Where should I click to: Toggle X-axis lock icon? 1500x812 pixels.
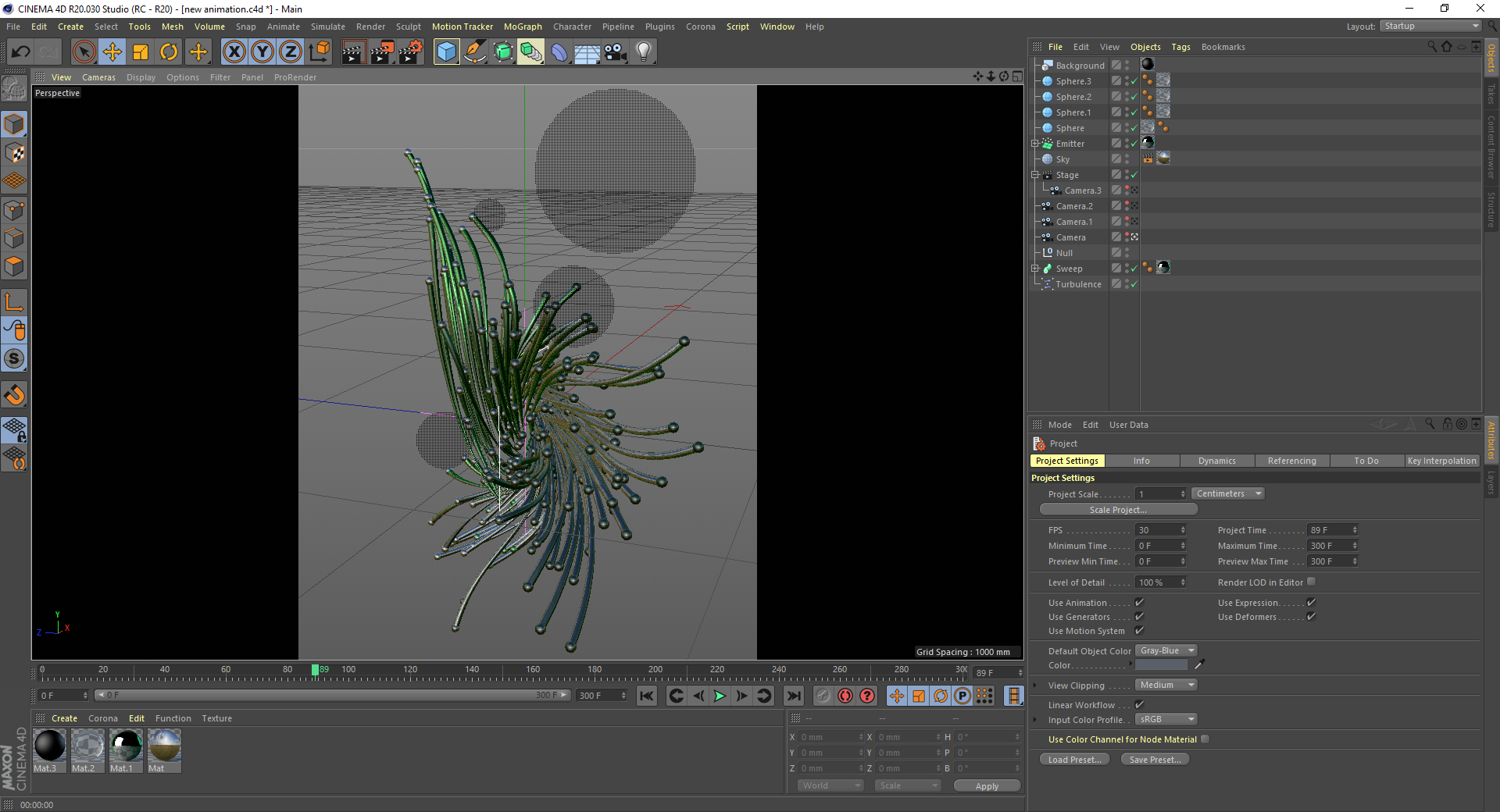(x=234, y=52)
